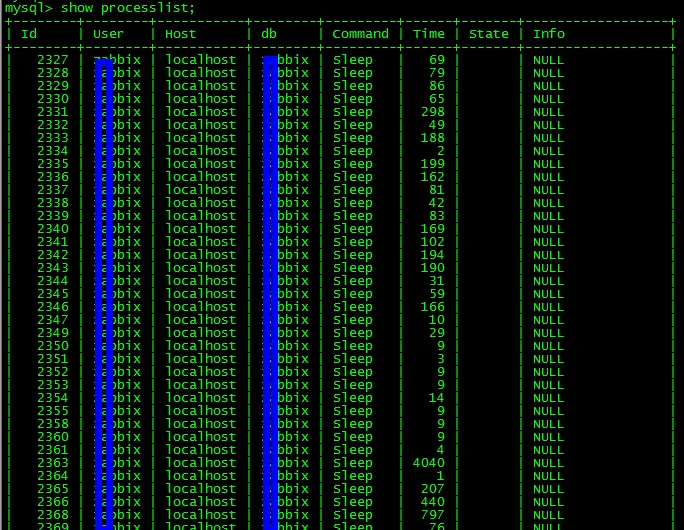Select process Id 2330
This screenshot has height=530, width=684.
[x=53, y=99]
